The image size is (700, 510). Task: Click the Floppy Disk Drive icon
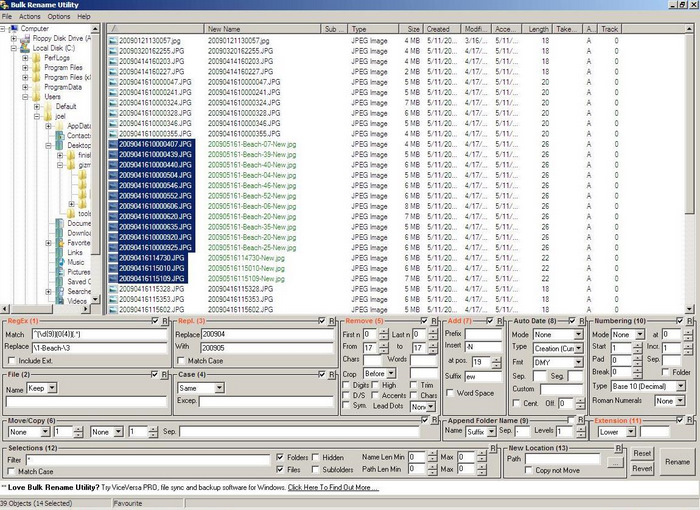coord(25,38)
